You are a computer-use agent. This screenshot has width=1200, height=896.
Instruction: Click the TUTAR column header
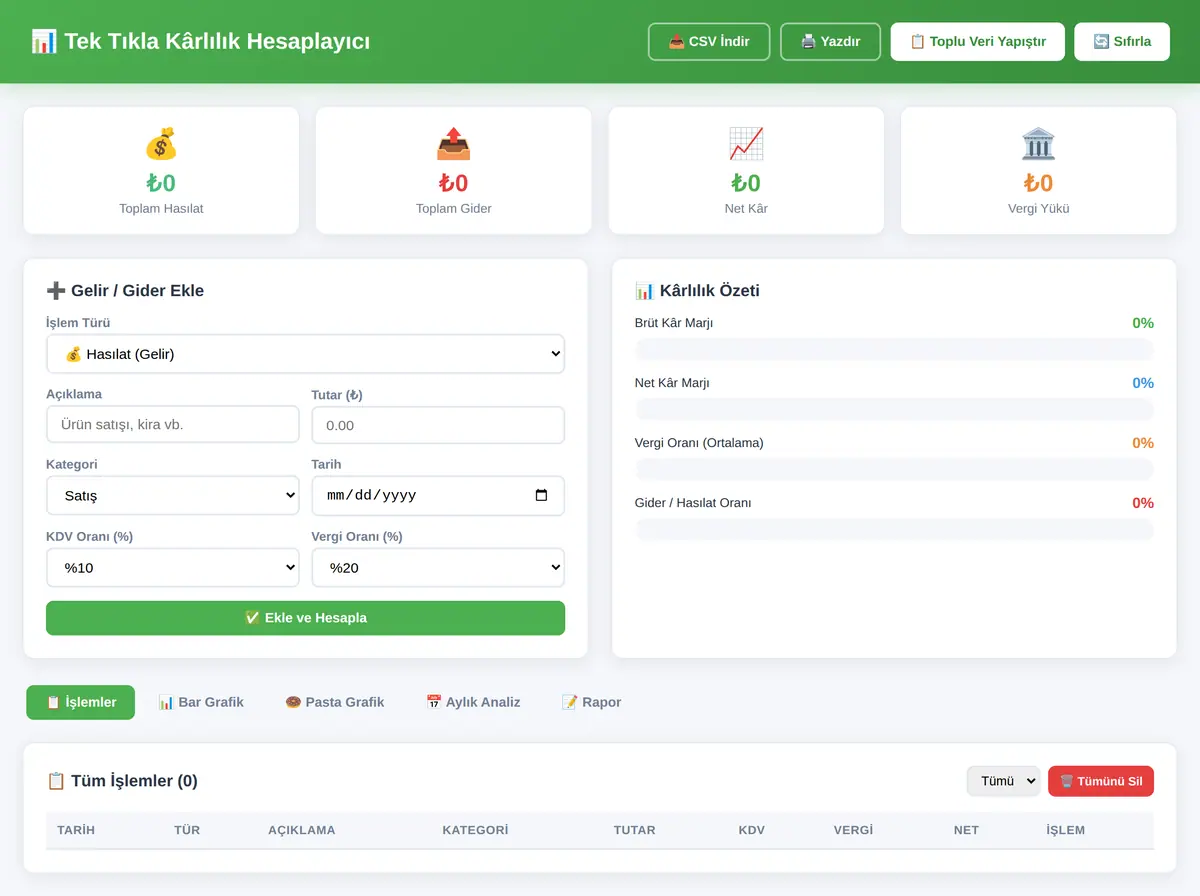635,830
